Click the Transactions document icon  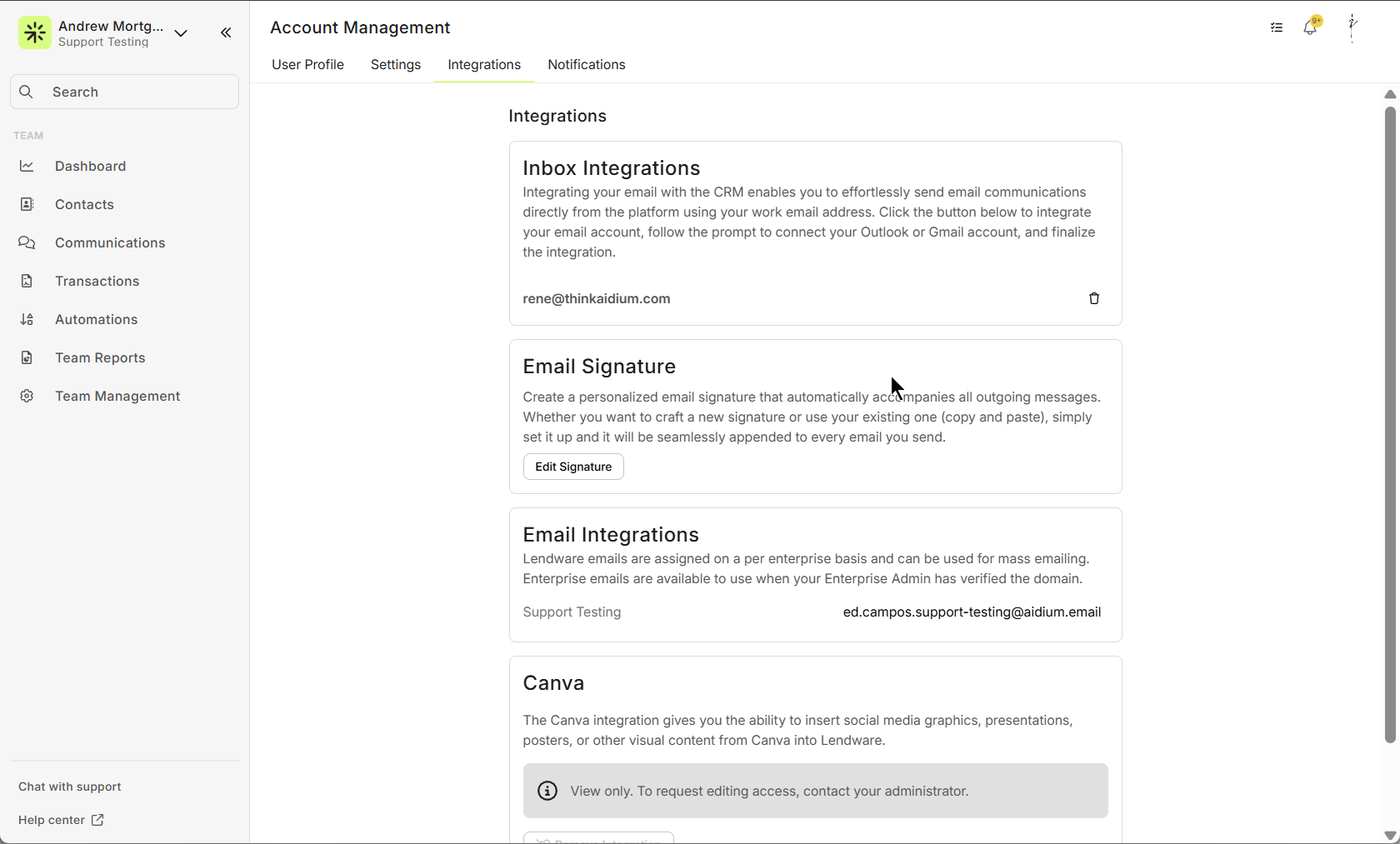coord(27,281)
